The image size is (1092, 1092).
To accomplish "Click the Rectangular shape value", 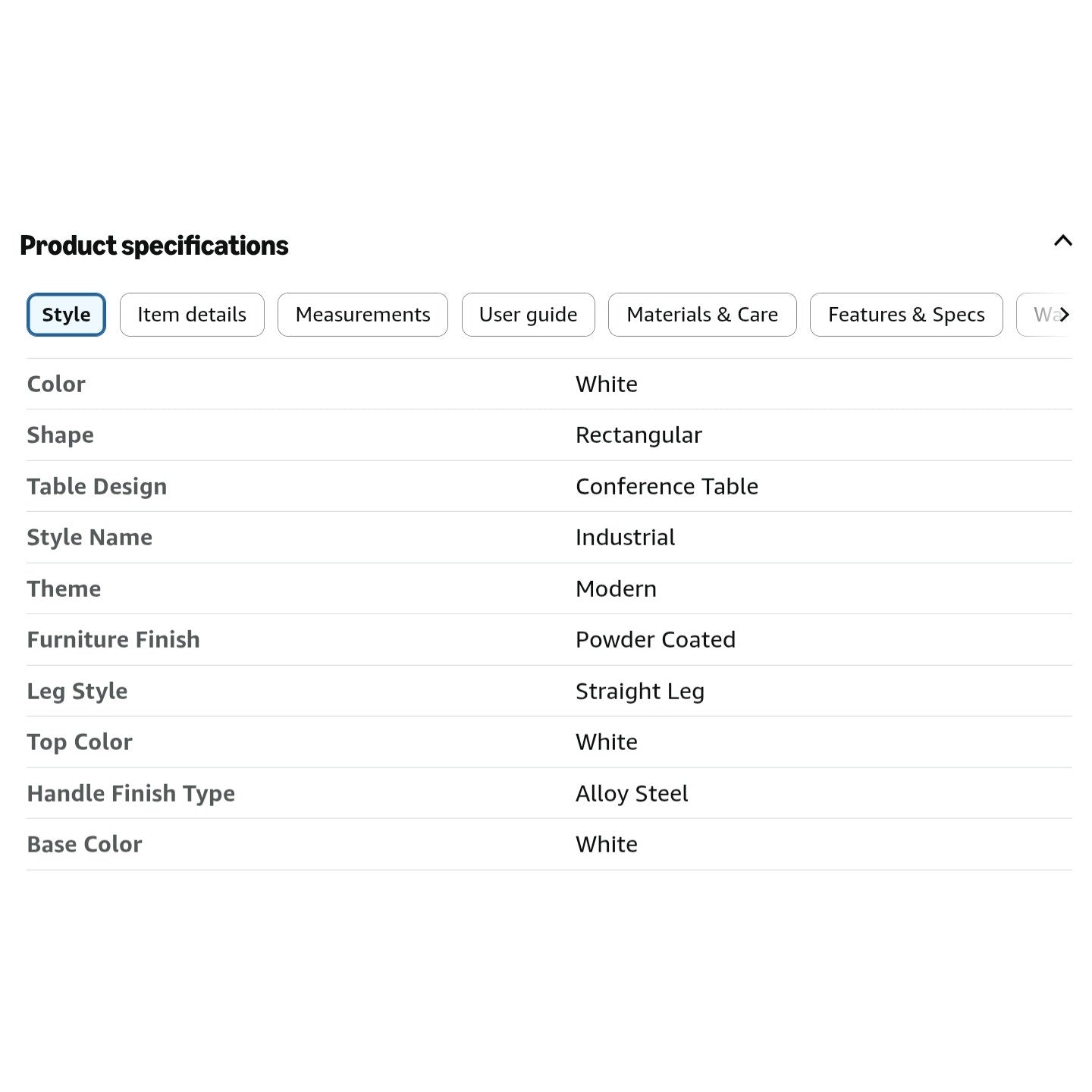I will pyautogui.click(x=639, y=435).
